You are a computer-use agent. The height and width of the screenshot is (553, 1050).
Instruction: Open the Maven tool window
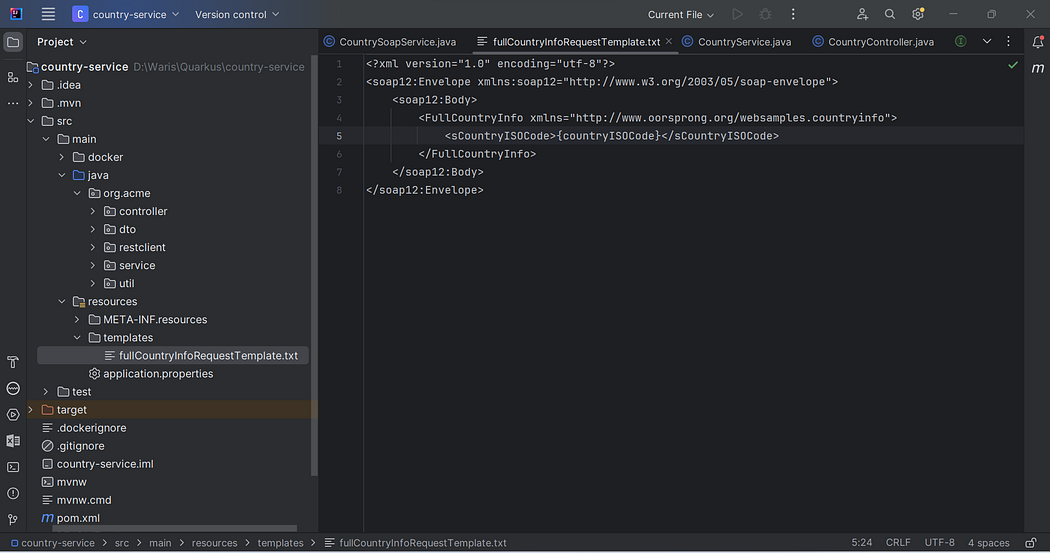click(1037, 68)
